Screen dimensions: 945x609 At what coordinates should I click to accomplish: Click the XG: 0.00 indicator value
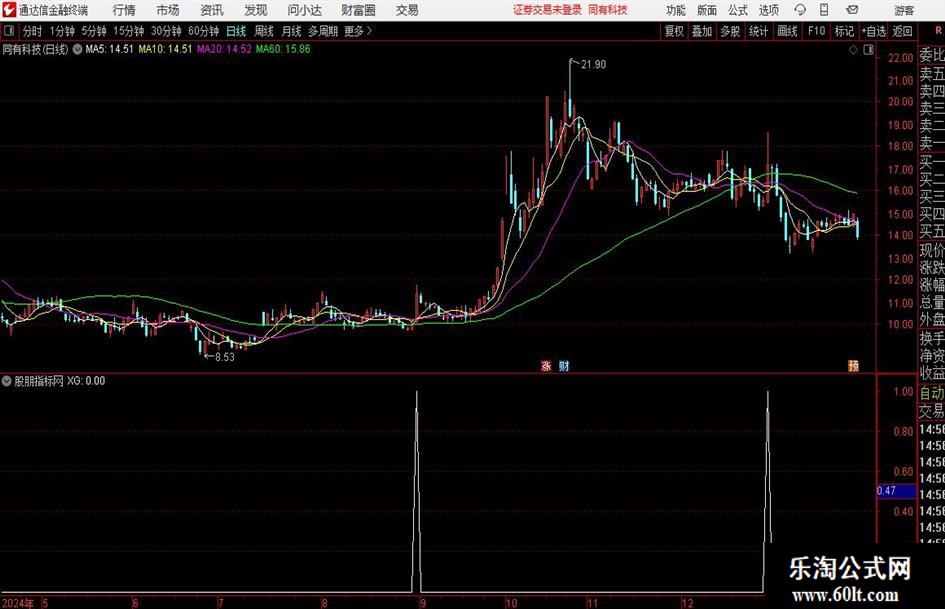click(x=86, y=381)
